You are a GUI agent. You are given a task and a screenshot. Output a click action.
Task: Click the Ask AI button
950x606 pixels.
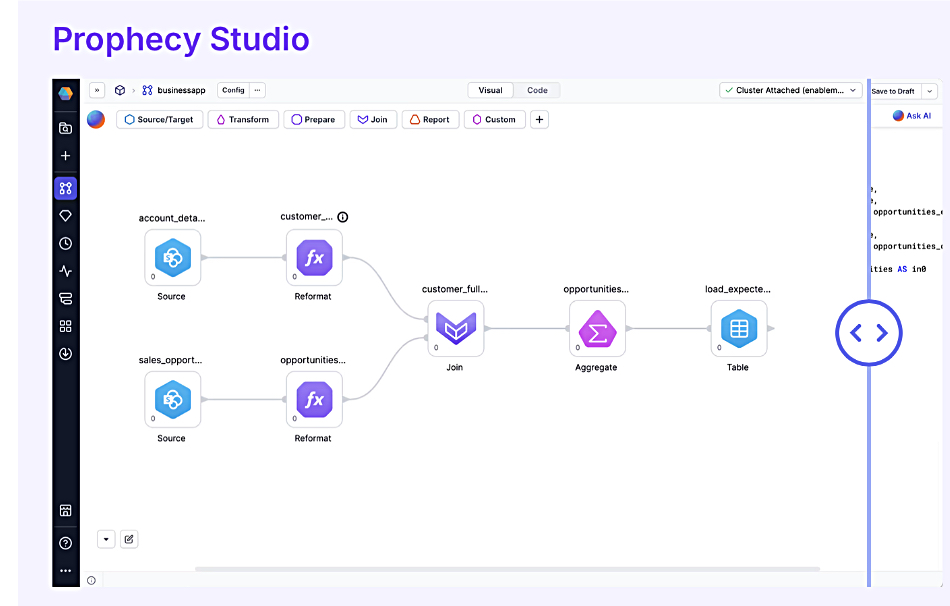pos(912,116)
